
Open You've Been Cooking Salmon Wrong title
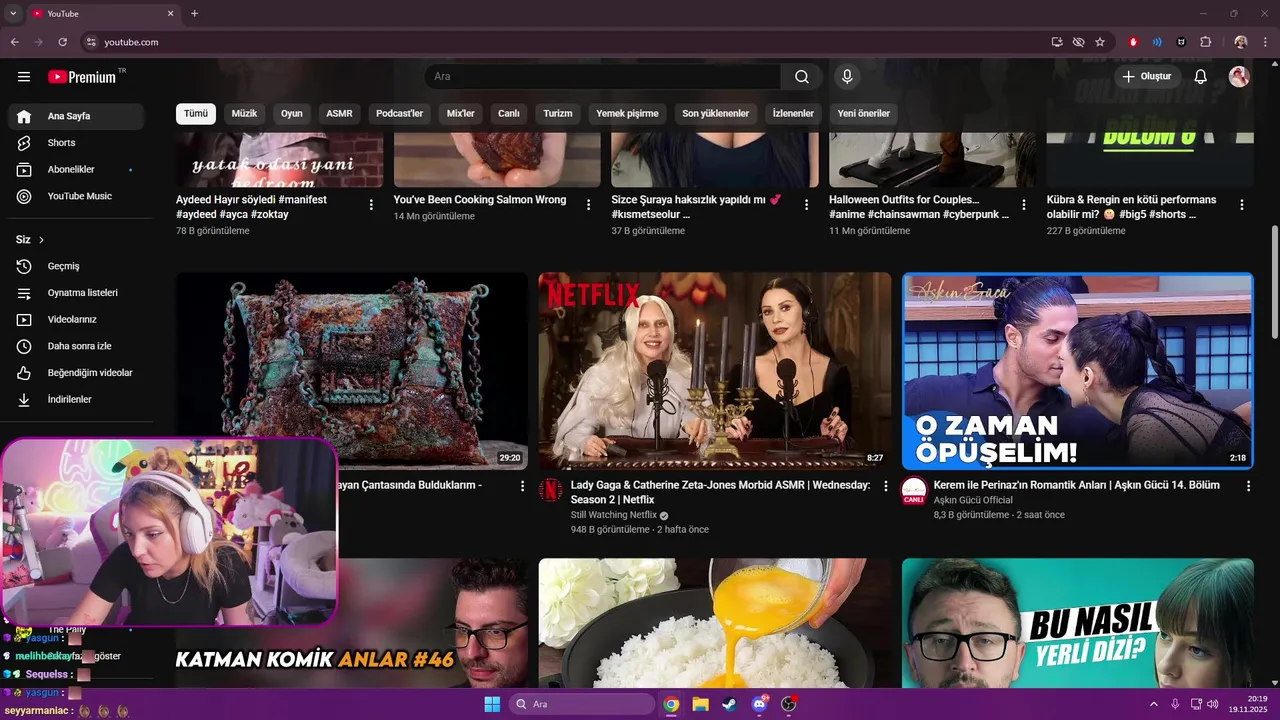click(480, 200)
